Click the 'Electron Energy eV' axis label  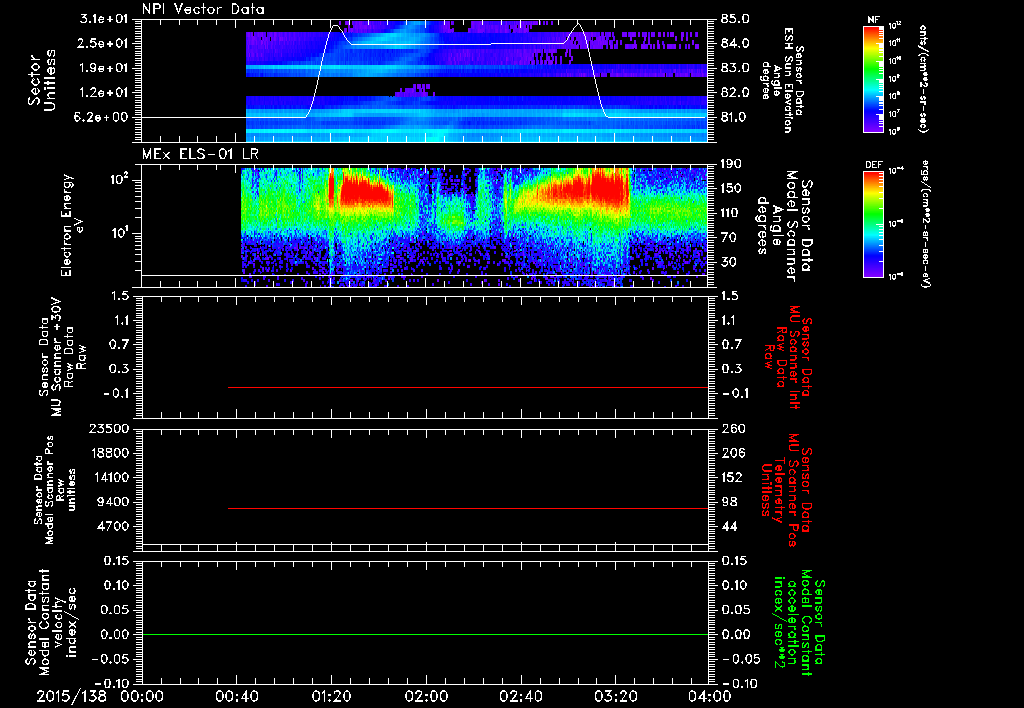click(73, 225)
